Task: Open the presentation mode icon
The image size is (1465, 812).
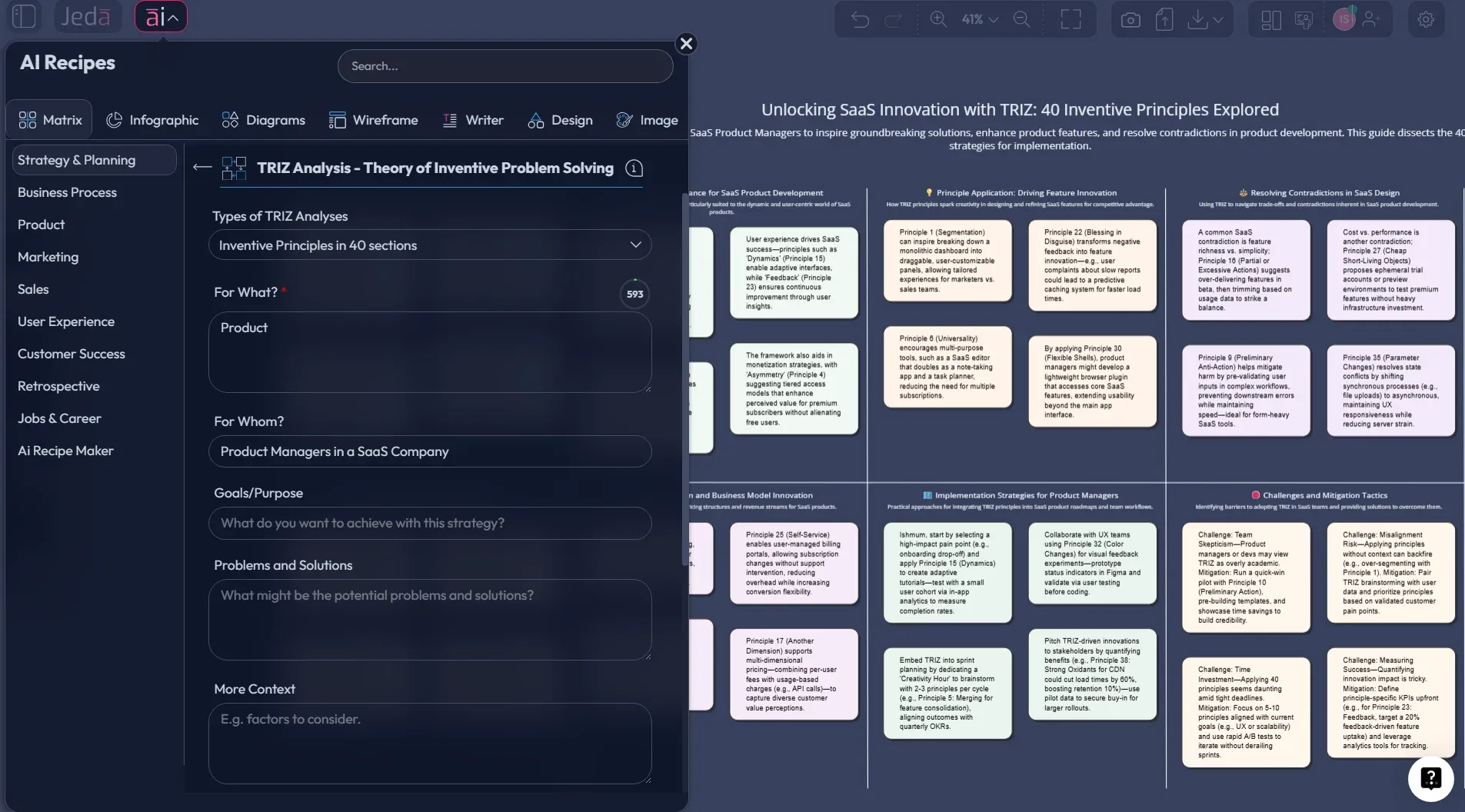Action: click(x=1303, y=19)
